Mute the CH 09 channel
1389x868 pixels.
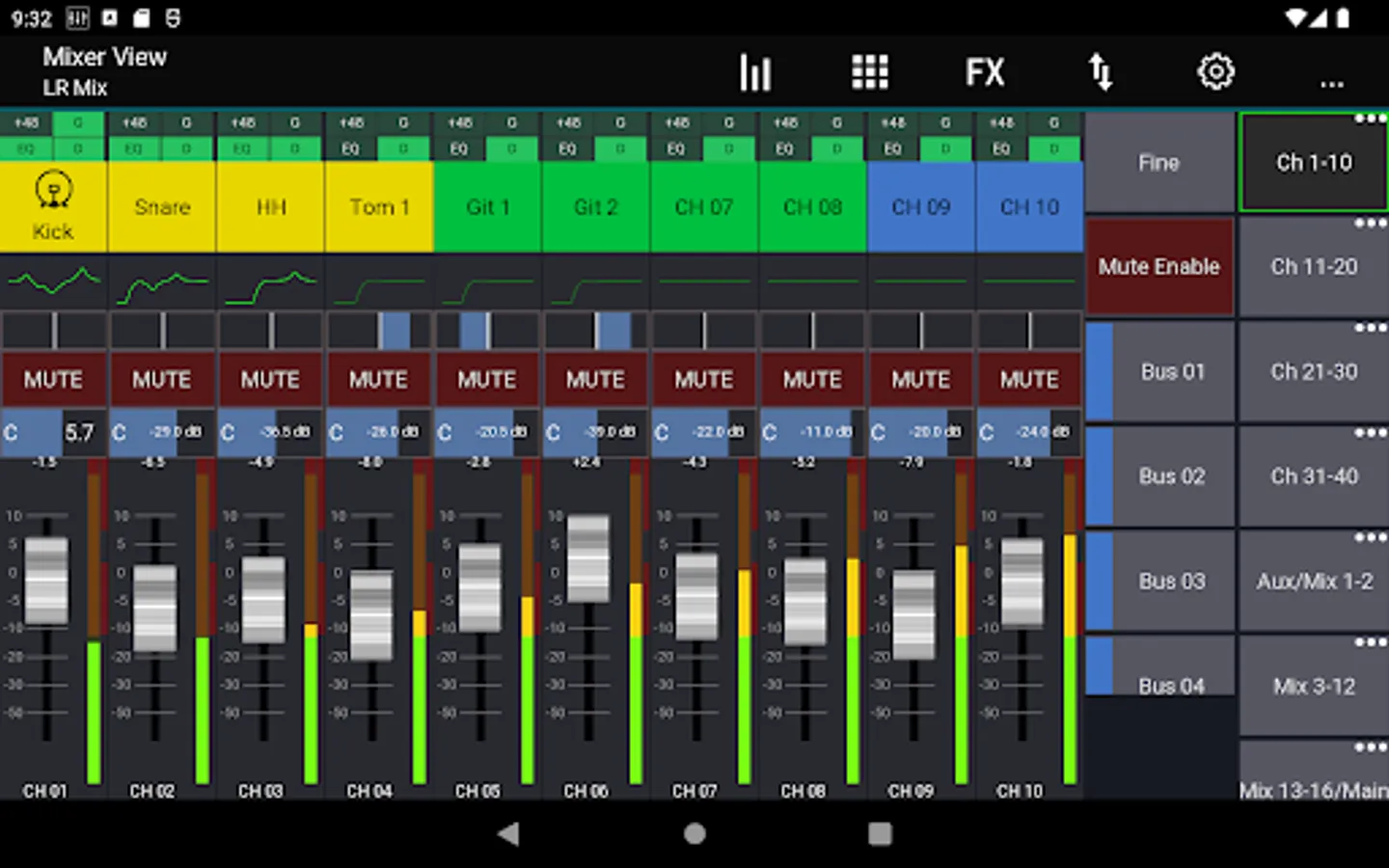pos(921,380)
